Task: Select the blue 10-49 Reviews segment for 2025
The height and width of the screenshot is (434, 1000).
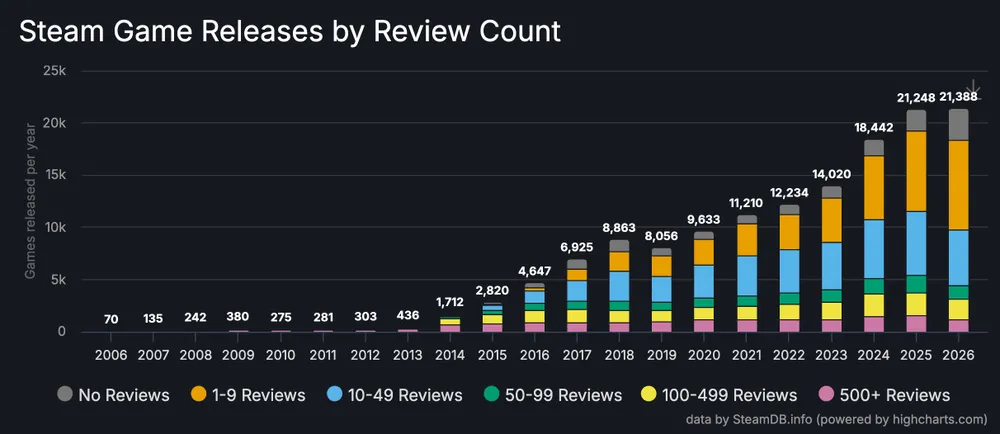Action: click(916, 243)
